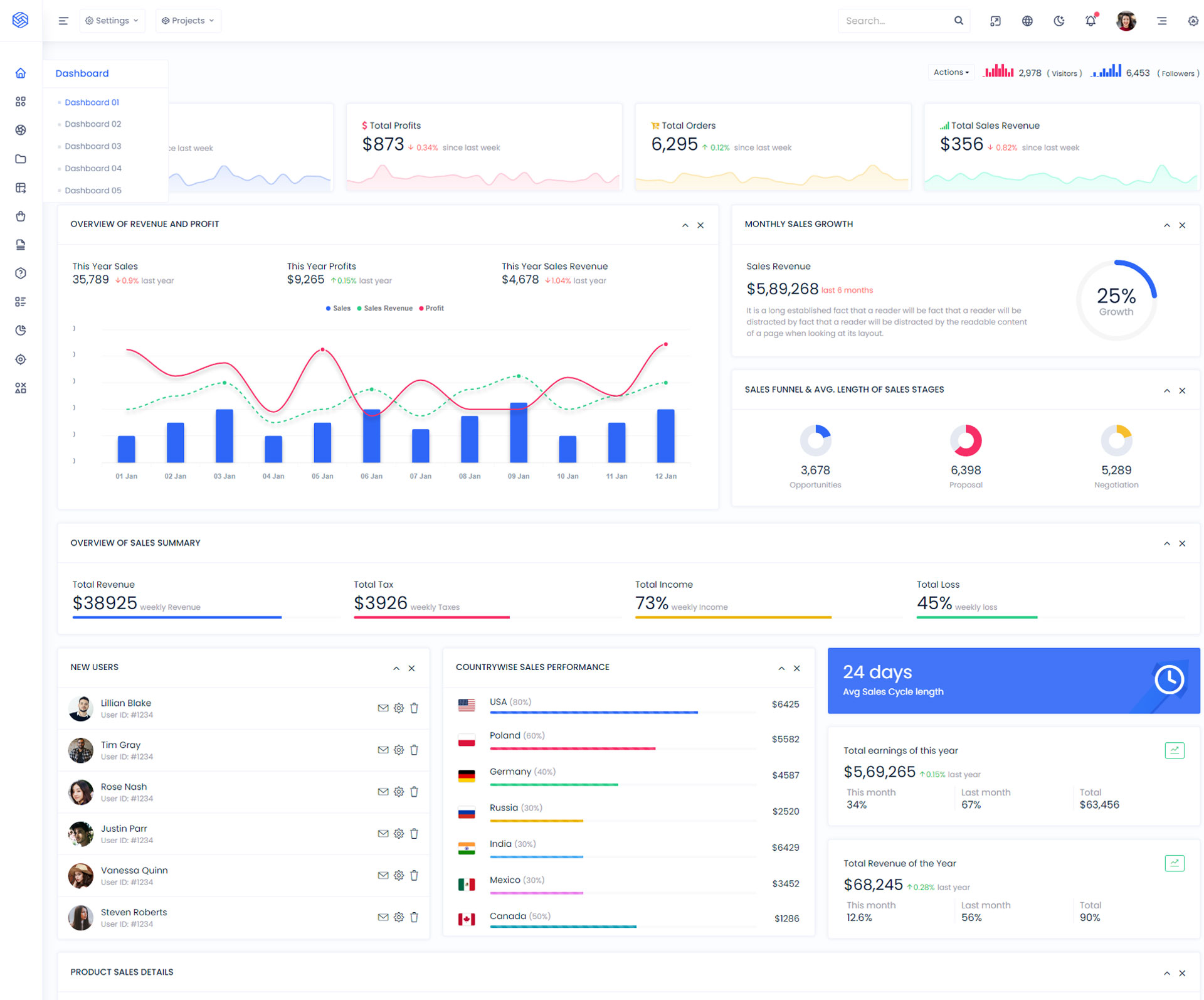Collapse the Monthly Sales Growth panel

tap(1166, 225)
